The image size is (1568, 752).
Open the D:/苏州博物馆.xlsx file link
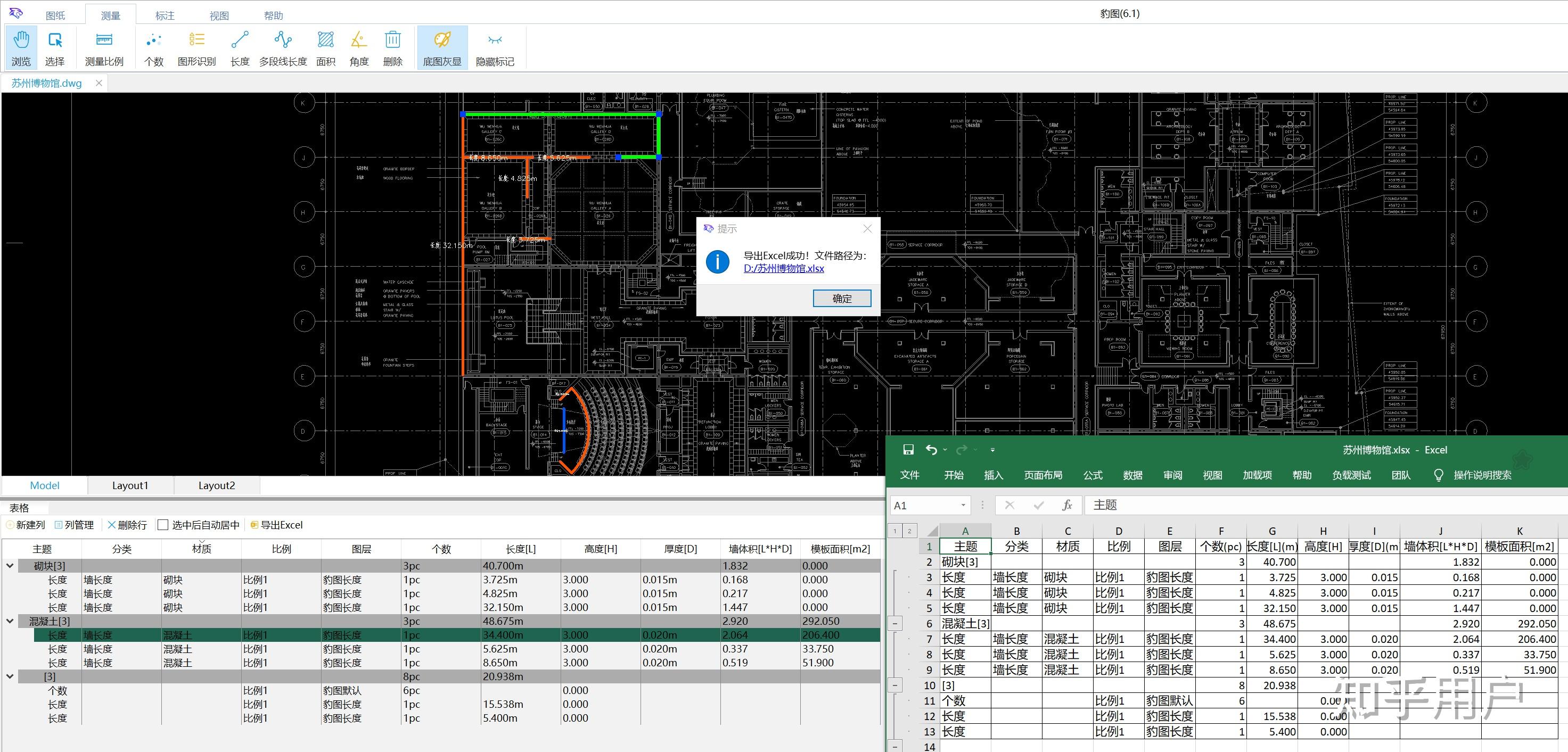click(783, 268)
